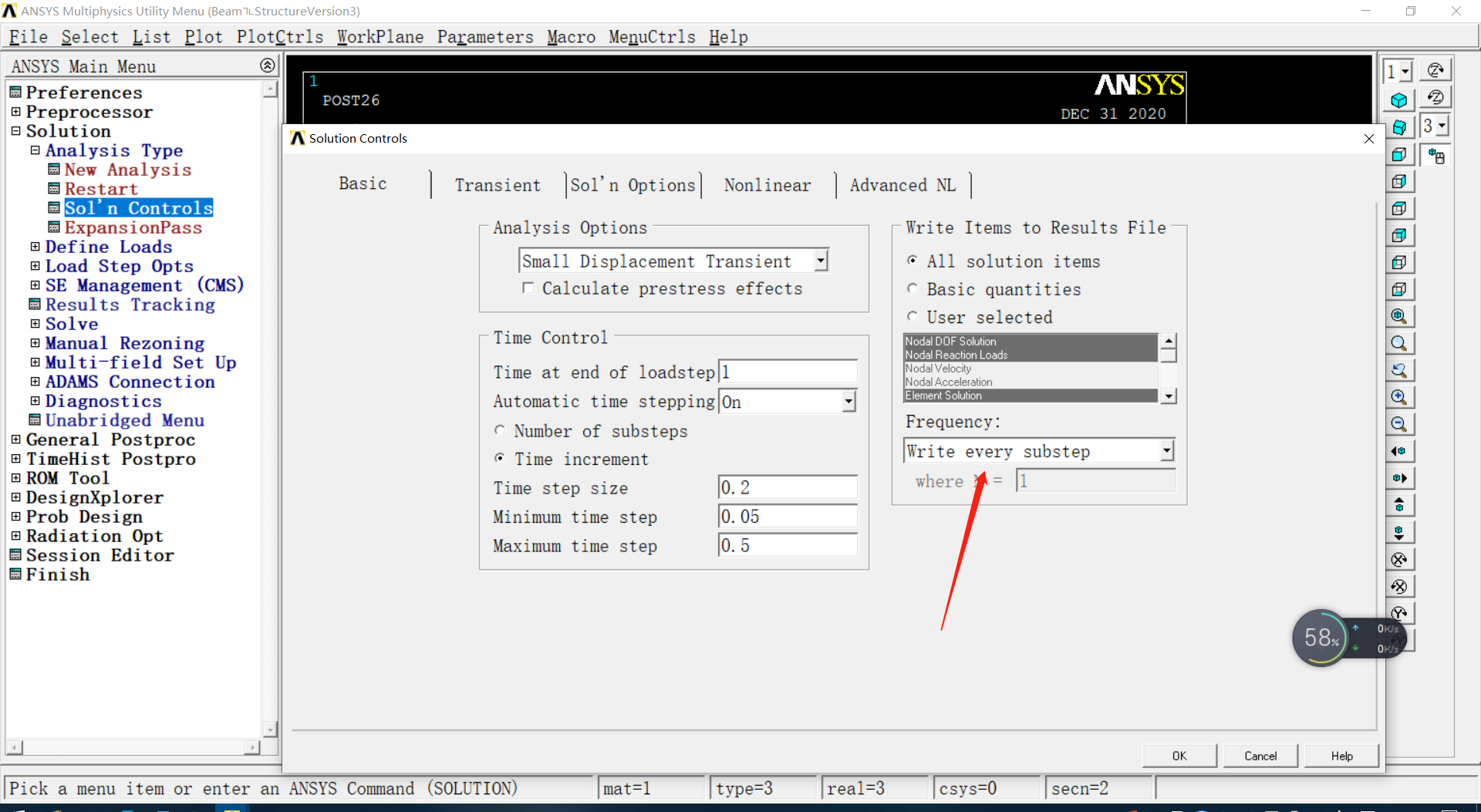Select Time increment radio button
Screen dimensions: 1481x812
point(500,458)
